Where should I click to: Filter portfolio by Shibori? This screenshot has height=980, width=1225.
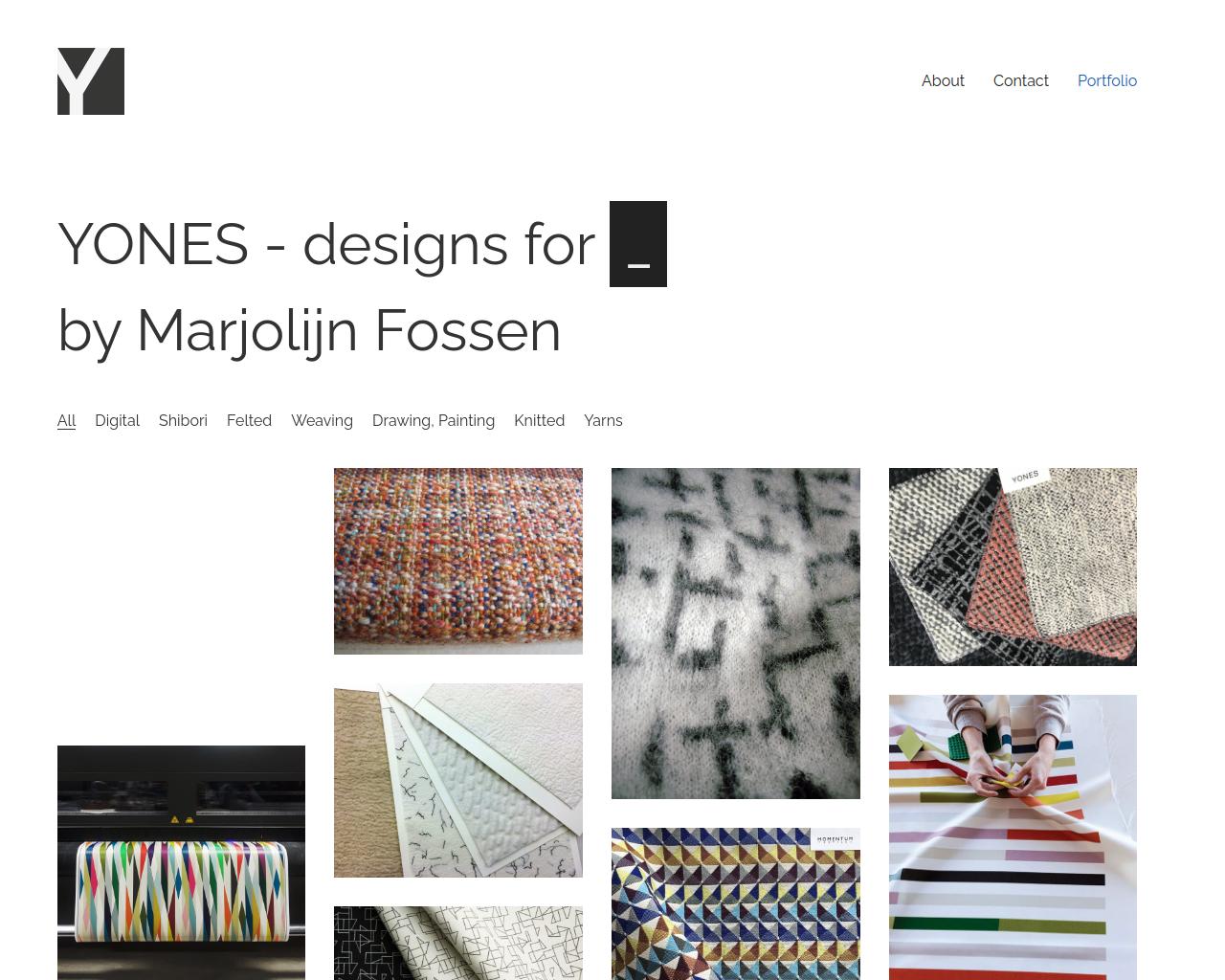click(183, 421)
